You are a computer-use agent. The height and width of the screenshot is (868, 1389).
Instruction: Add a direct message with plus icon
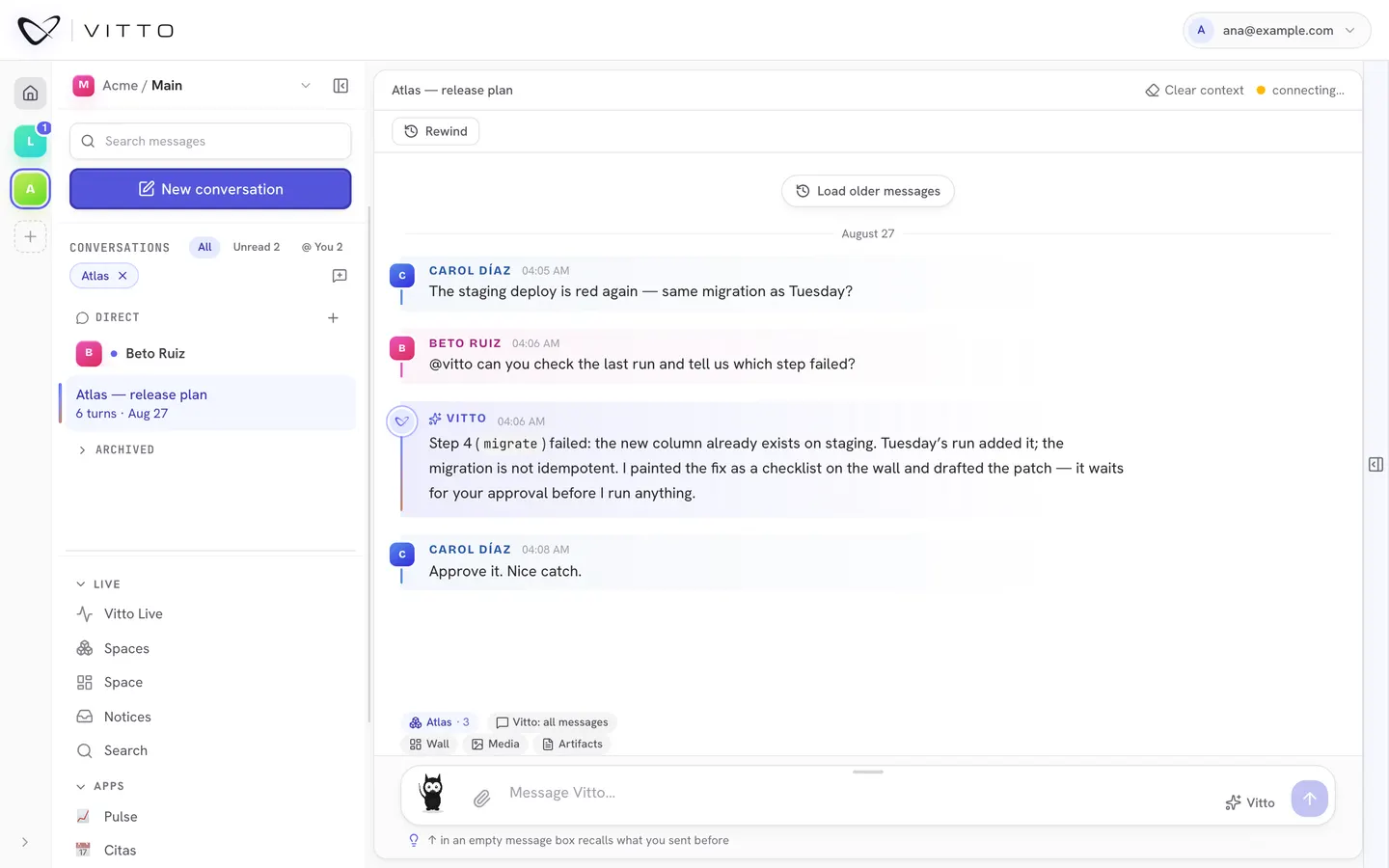[x=333, y=317]
